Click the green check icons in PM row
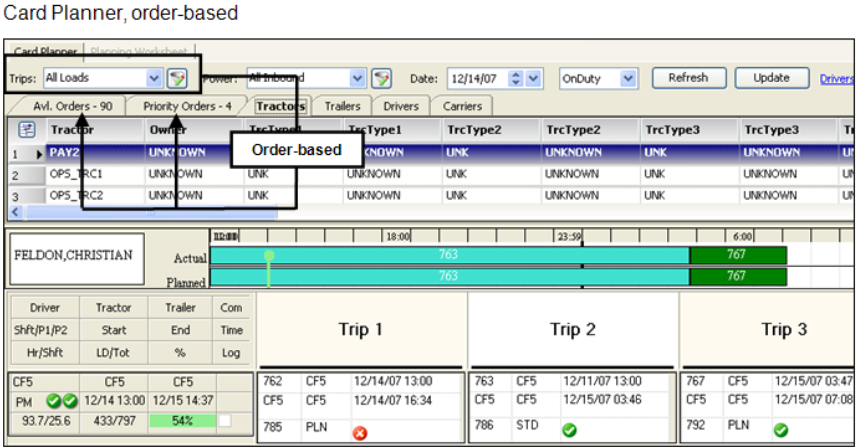 click(x=61, y=401)
